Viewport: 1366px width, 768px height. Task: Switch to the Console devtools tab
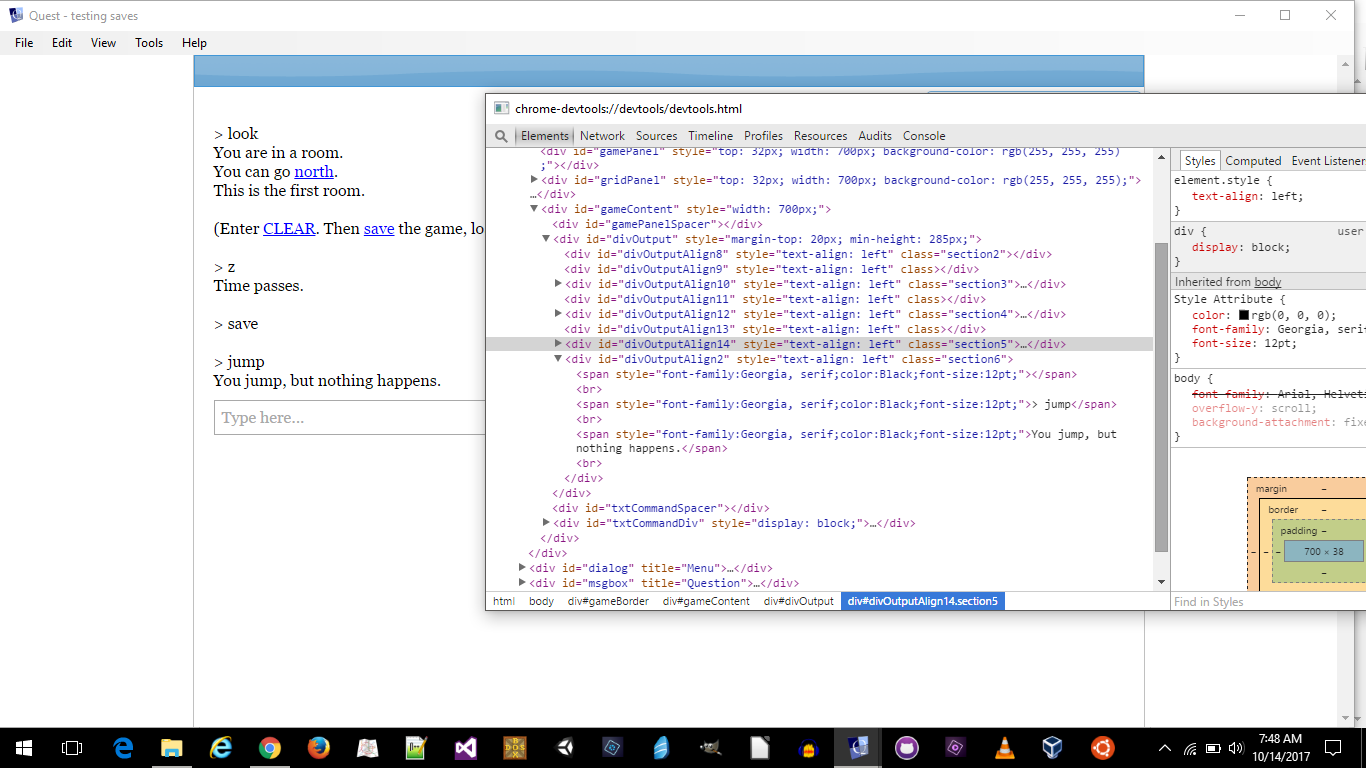924,136
